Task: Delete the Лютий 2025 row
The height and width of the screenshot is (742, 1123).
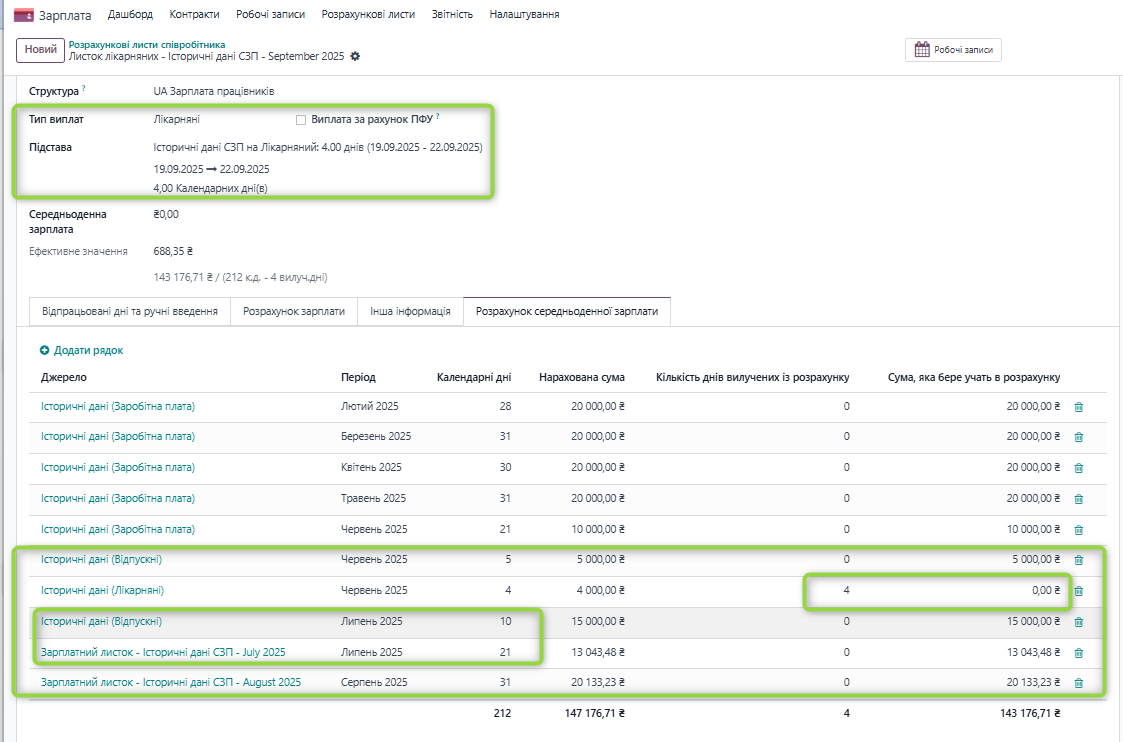Action: 1078,407
